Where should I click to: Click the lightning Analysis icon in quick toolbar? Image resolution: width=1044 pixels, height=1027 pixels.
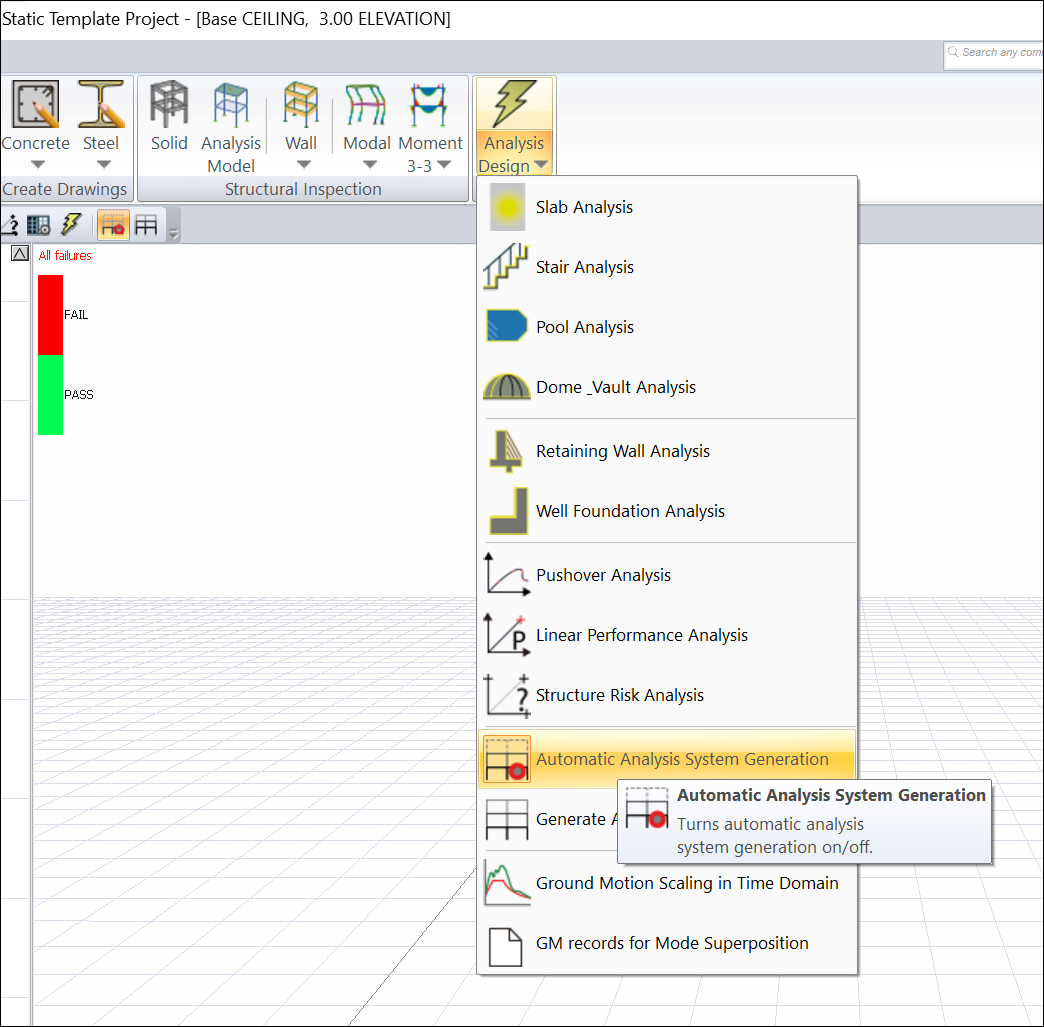pos(70,224)
